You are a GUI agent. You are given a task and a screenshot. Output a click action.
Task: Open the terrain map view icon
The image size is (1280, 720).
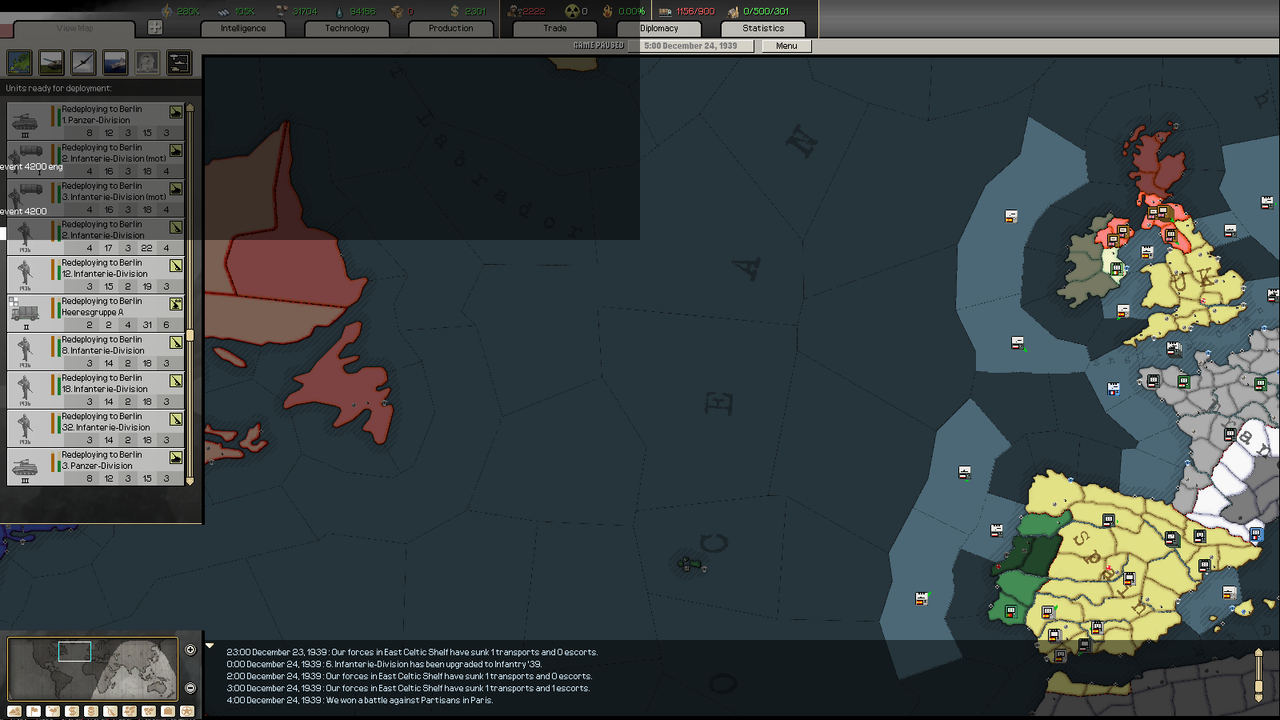[x=19, y=63]
